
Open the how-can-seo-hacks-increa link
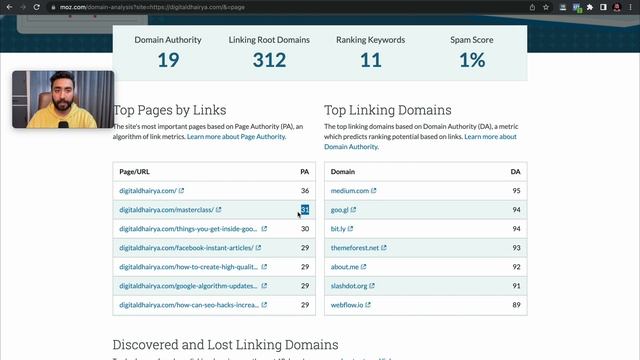189,305
